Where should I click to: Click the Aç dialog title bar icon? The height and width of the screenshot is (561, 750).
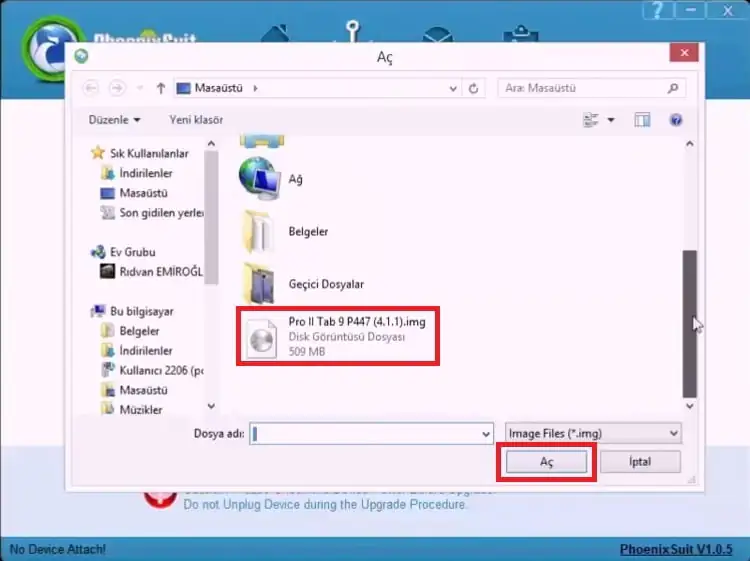tap(81, 56)
